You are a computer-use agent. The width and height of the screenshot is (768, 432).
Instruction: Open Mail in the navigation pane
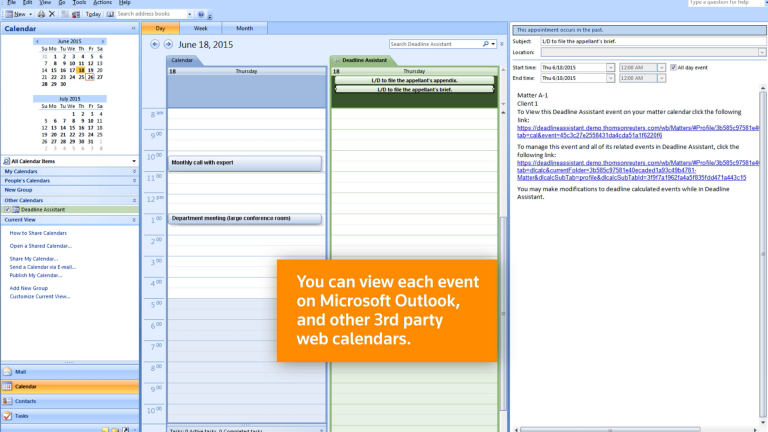(x=21, y=371)
